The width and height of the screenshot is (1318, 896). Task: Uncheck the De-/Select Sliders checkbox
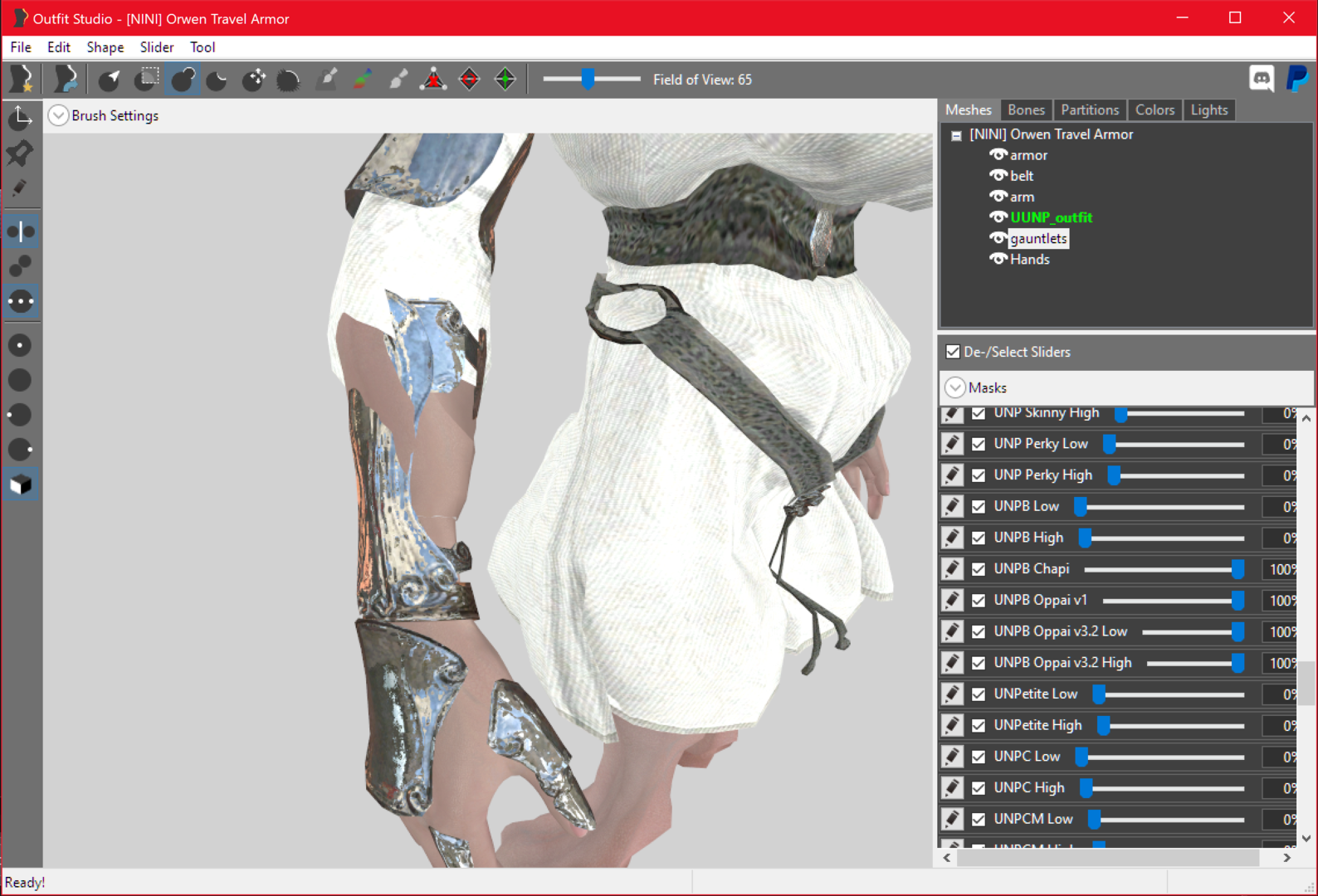tap(954, 352)
